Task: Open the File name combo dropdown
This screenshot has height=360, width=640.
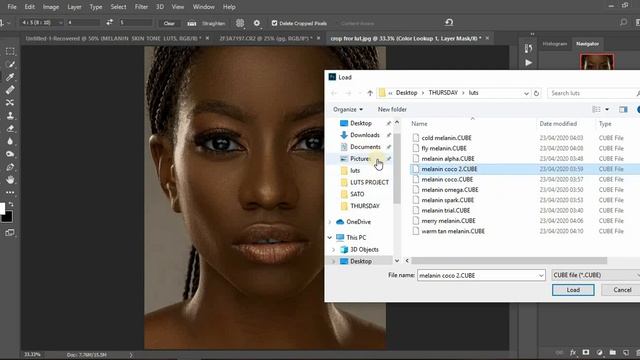Action: pos(541,276)
